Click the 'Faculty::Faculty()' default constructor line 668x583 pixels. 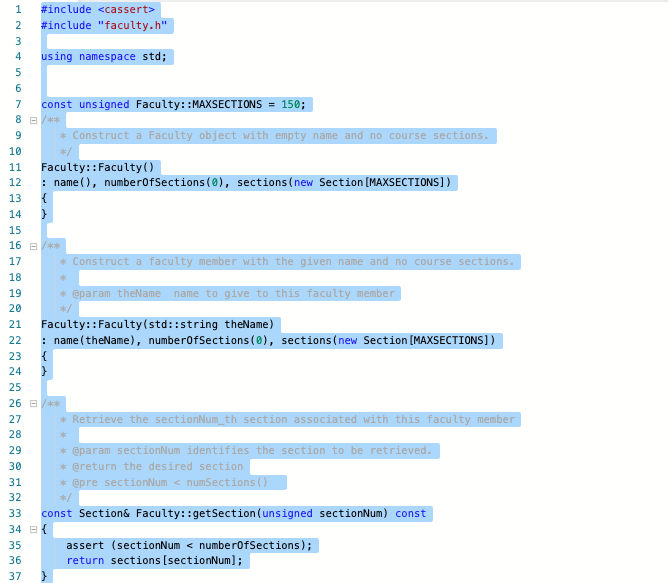click(x=98, y=167)
